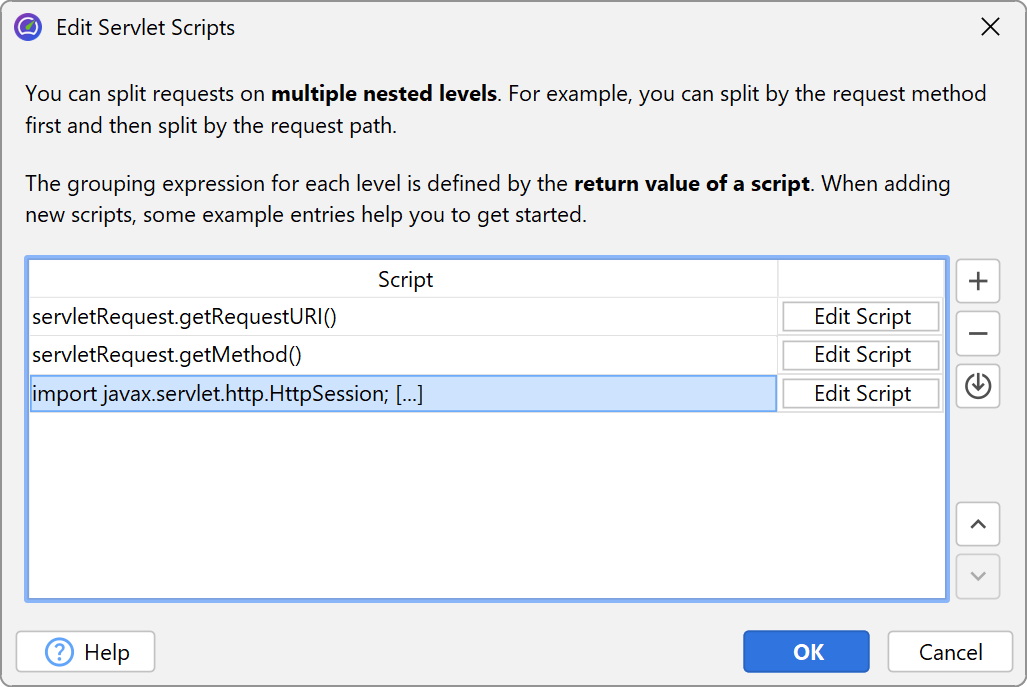1027x687 pixels.
Task: Click the JProfiler icon in the title bar
Action: pyautogui.click(x=28, y=27)
